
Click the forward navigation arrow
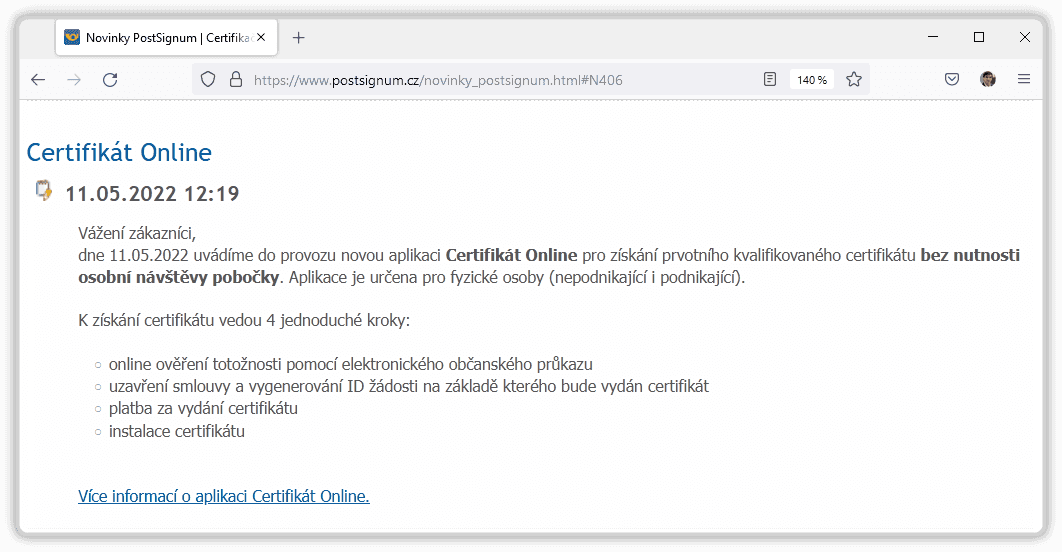tap(74, 80)
